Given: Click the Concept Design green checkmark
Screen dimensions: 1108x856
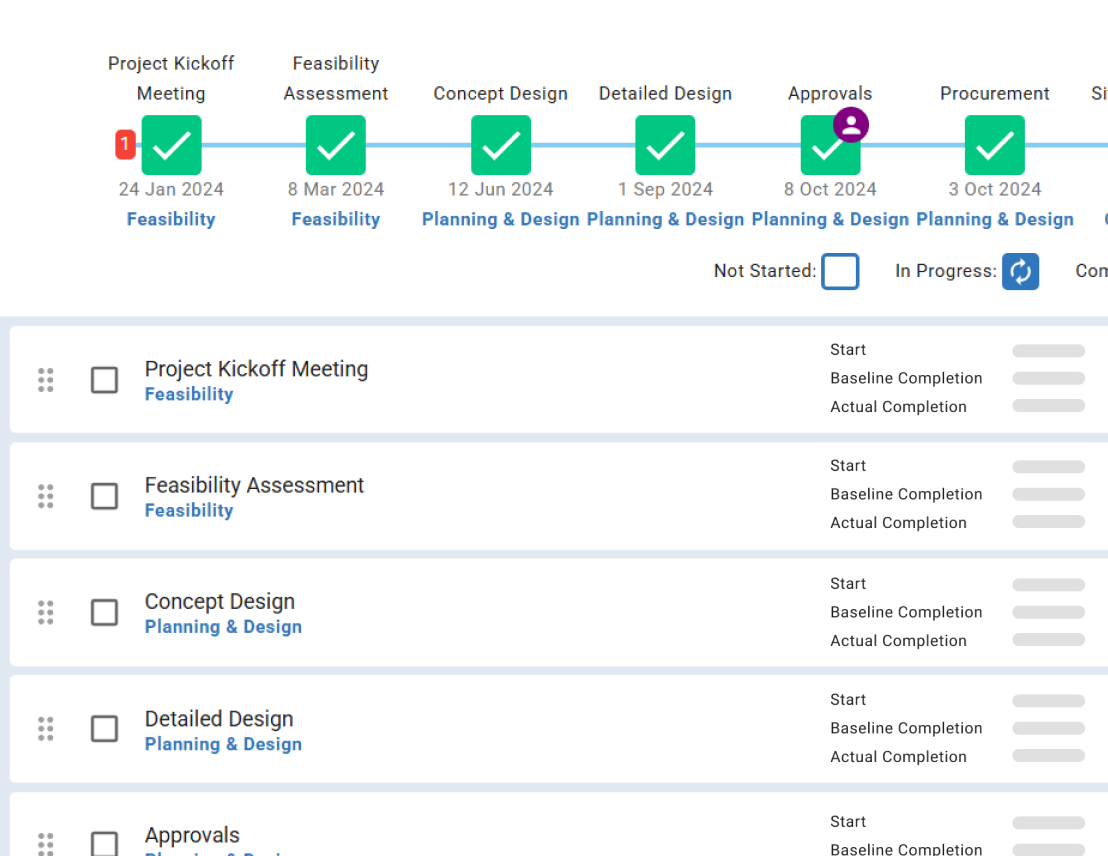Looking at the screenshot, I should click(500, 145).
